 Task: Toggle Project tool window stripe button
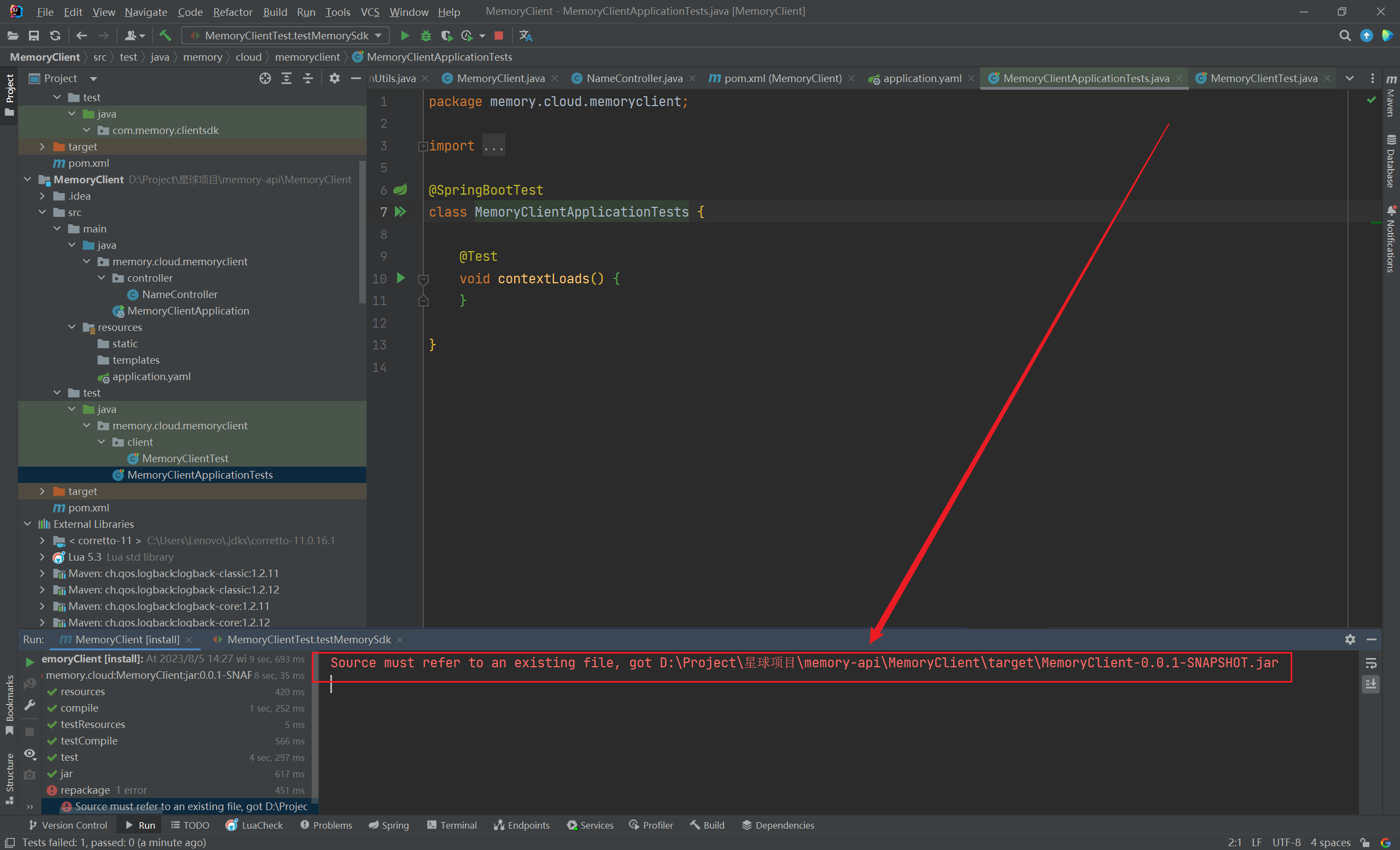9,95
